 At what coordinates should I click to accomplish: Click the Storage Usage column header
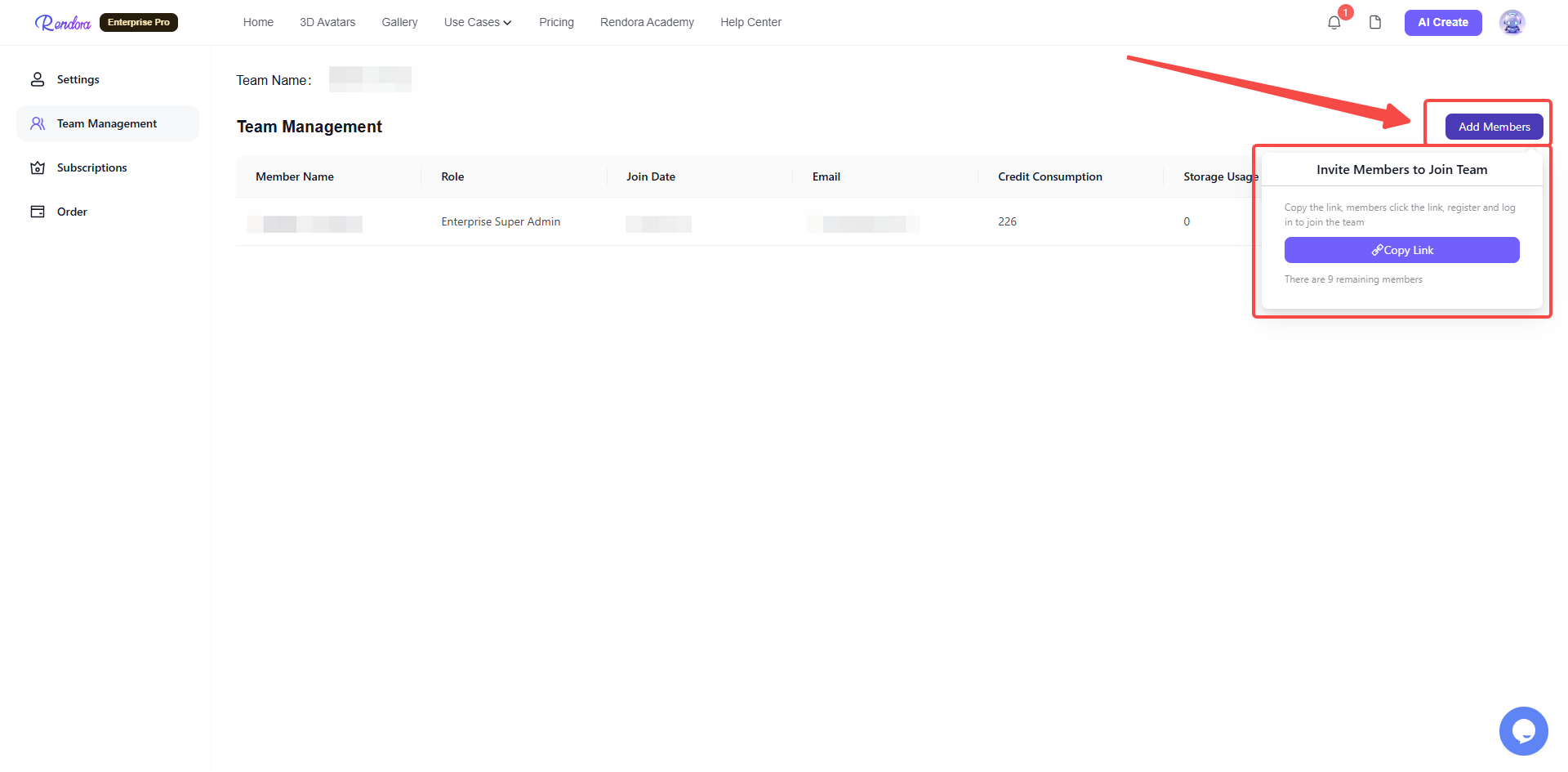pyautogui.click(x=1221, y=176)
